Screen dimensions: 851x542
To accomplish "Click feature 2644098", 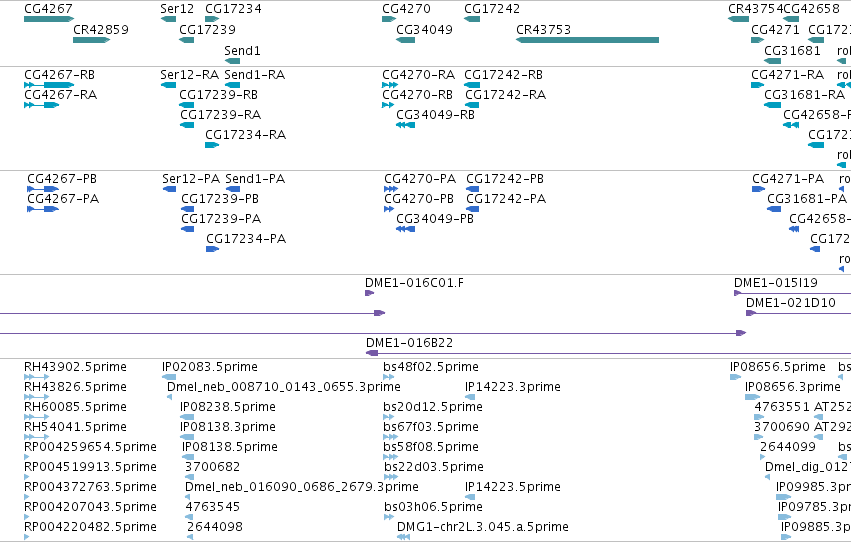I will [189, 537].
